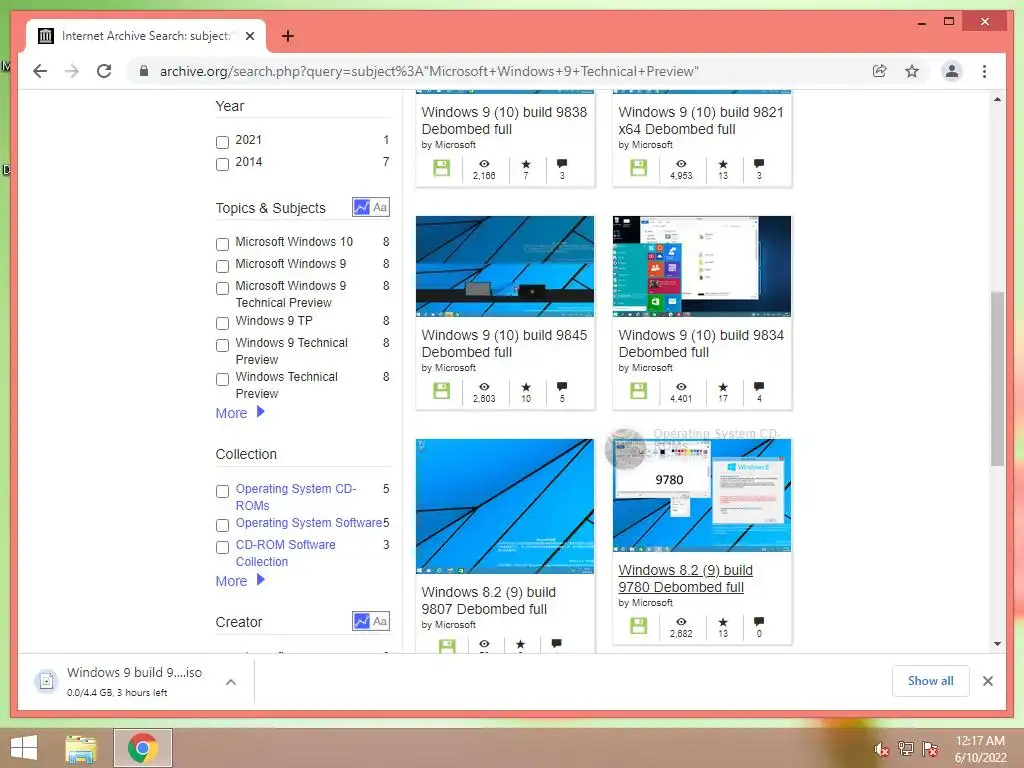The image size is (1024, 768).
Task: Open Windows 8.2 (9) build 9780 link
Action: point(685,579)
